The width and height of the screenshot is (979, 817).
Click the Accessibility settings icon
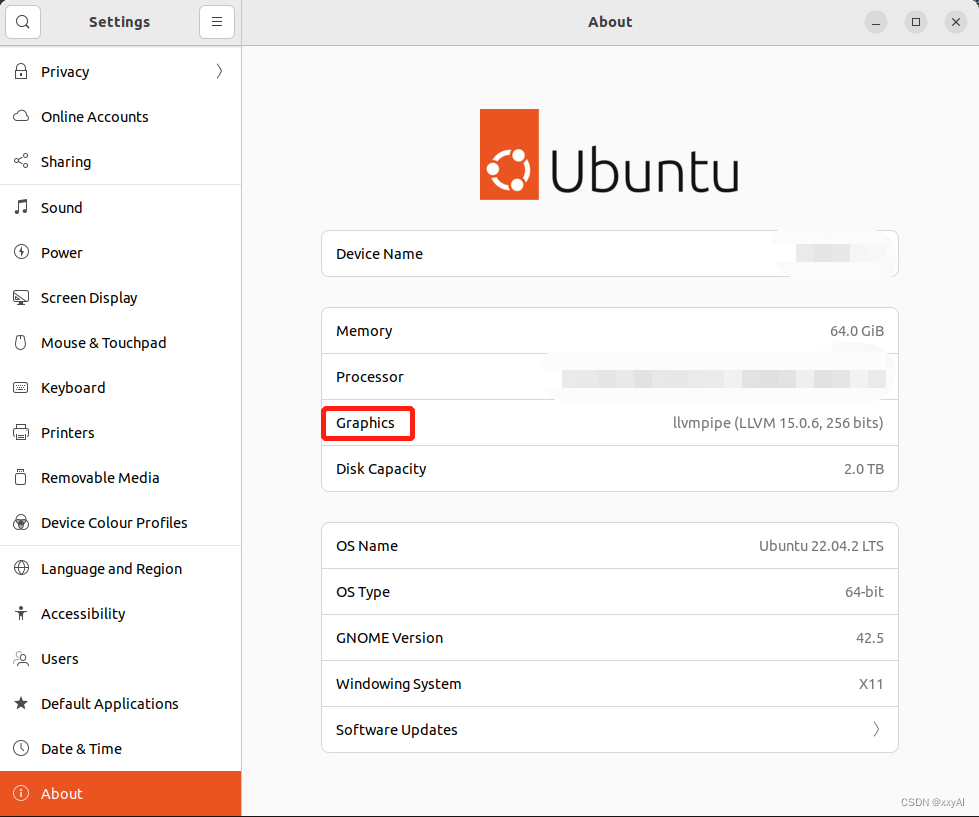pyautogui.click(x=21, y=613)
